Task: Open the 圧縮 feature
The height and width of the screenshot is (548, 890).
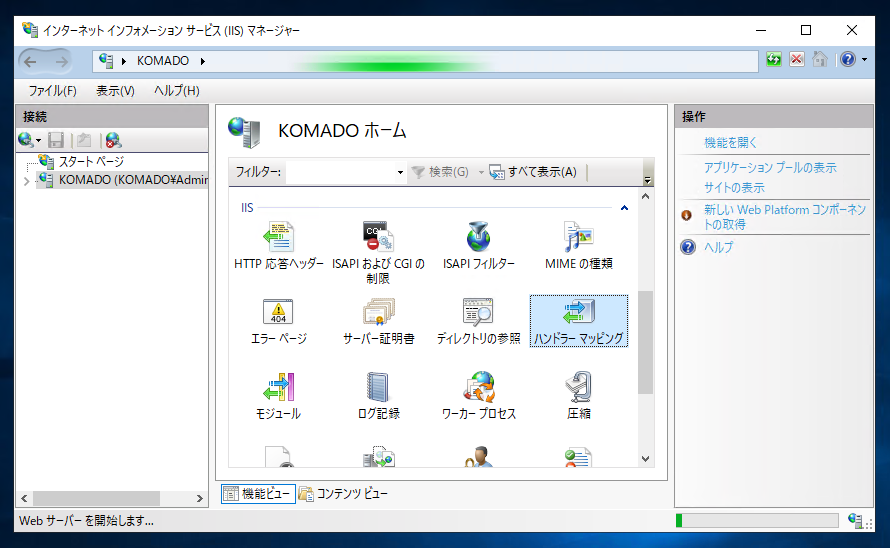Action: 578,396
